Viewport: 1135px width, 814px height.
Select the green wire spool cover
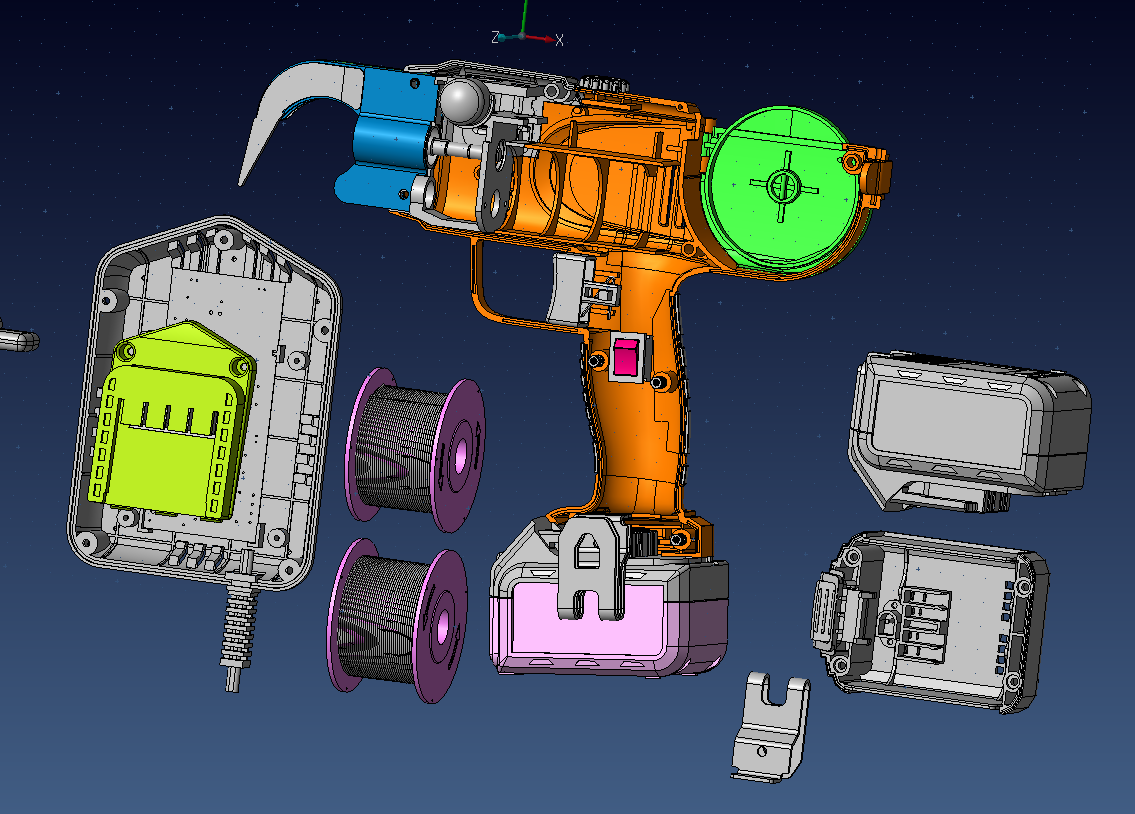tap(782, 188)
